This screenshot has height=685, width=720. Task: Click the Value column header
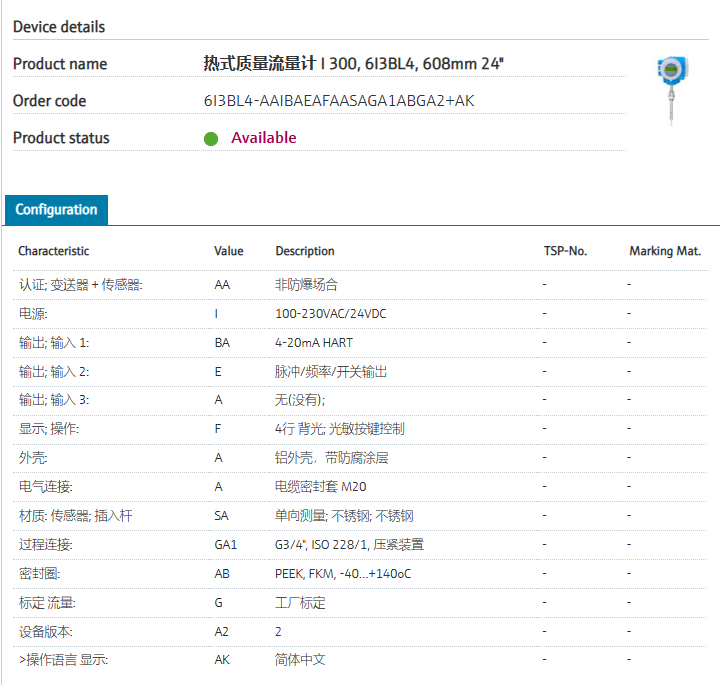[x=229, y=251]
